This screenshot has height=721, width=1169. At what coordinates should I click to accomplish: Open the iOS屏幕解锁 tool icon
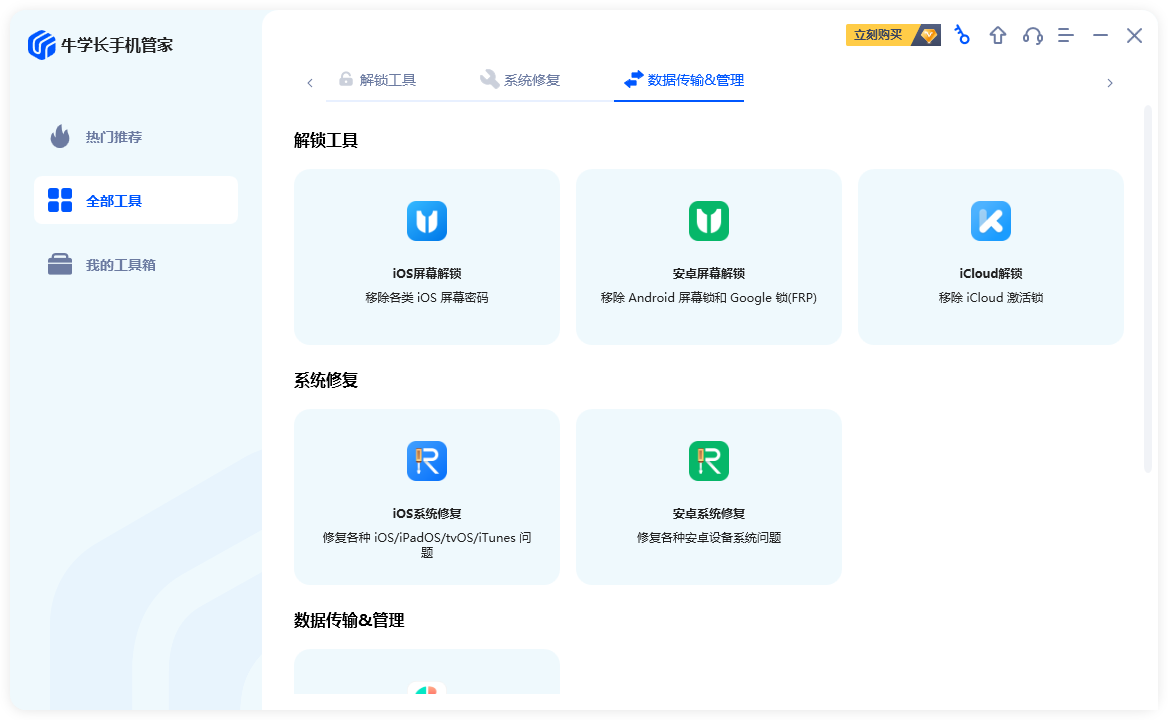pos(427,221)
